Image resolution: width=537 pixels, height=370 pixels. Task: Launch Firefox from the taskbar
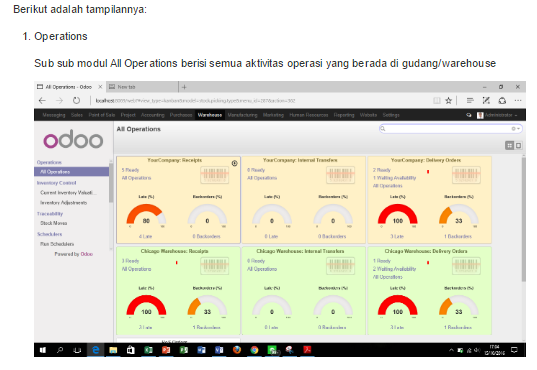tap(237, 350)
